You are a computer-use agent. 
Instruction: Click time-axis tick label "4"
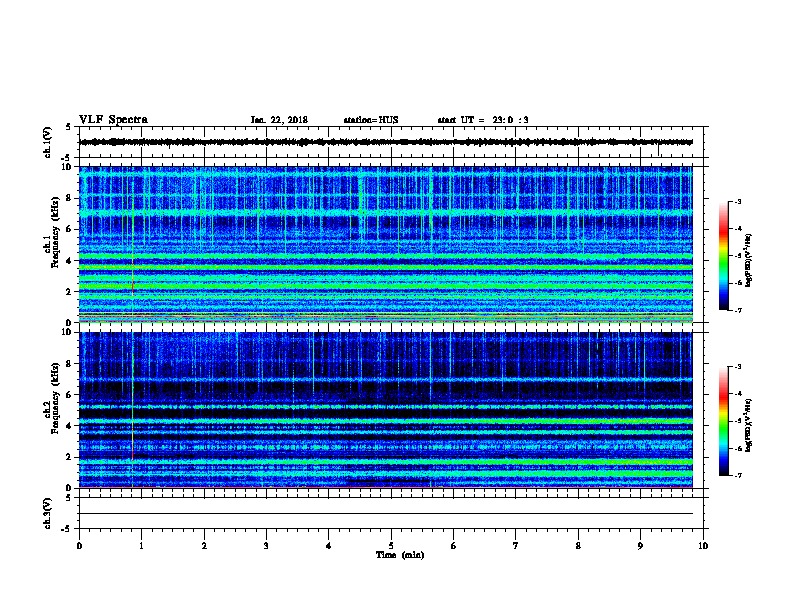pyautogui.click(x=329, y=546)
